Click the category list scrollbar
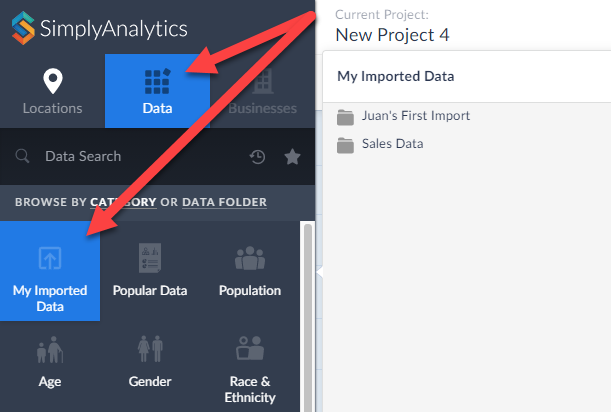 [x=308, y=317]
